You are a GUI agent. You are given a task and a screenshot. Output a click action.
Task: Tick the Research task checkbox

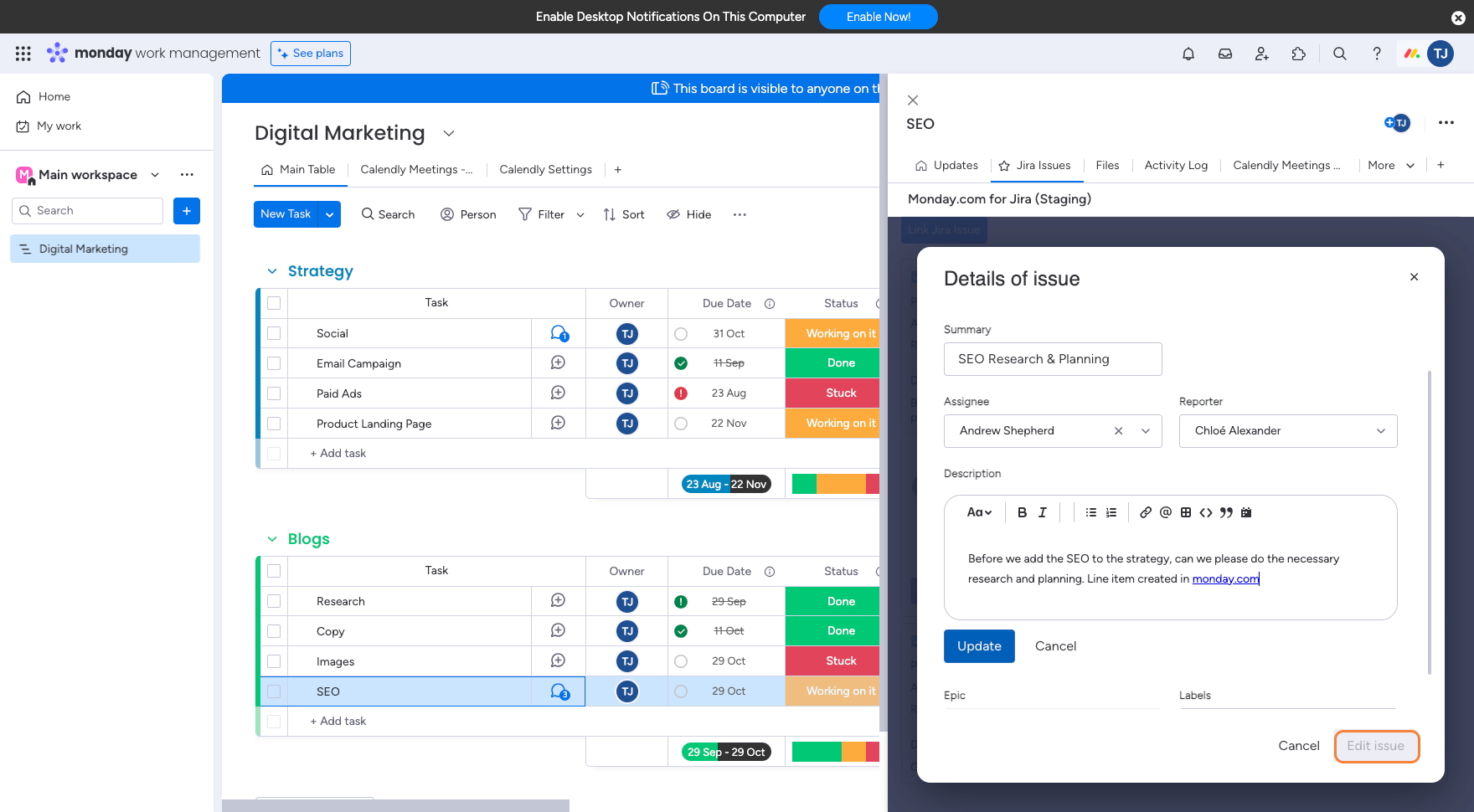tap(274, 601)
